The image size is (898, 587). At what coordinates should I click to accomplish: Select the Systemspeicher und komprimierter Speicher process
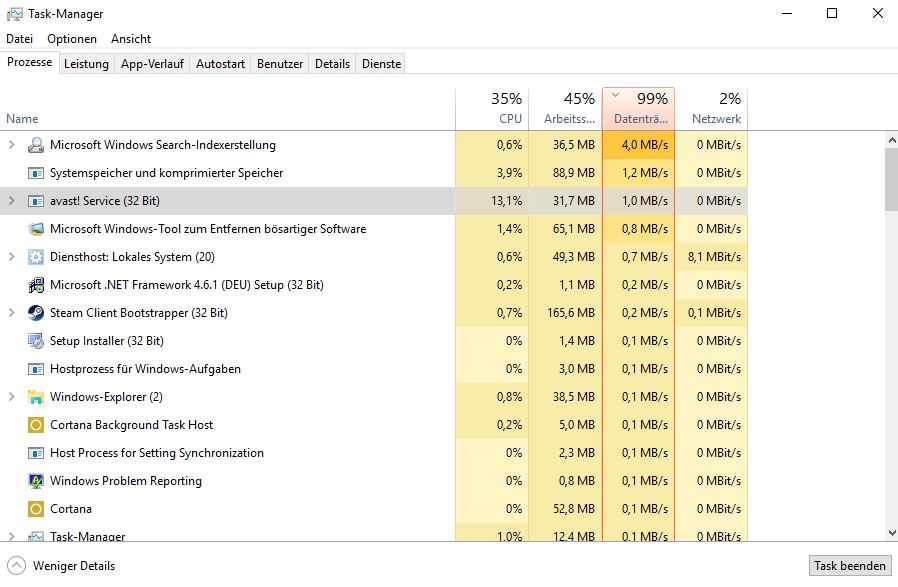[167, 173]
